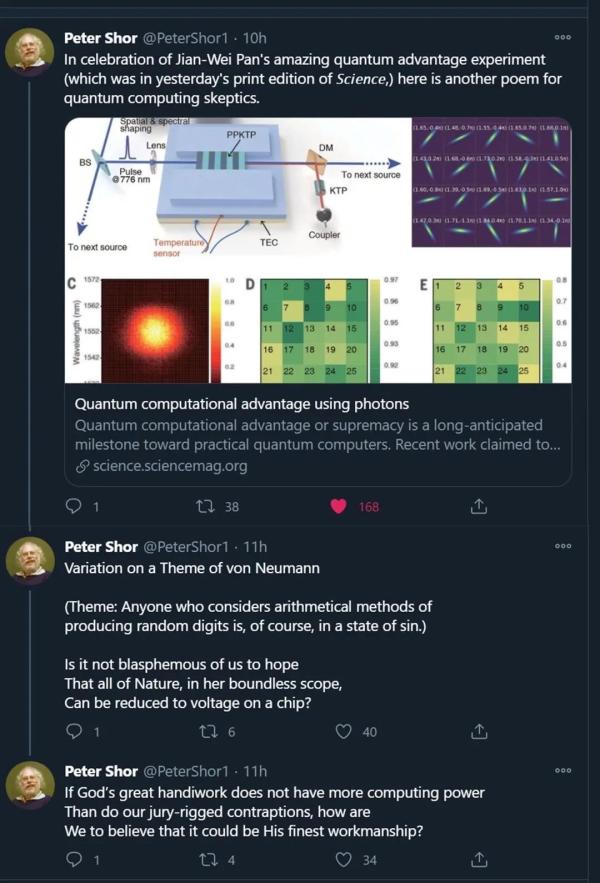
Task: Reply to the quantum advantage experiment tweet
Action: [73, 507]
